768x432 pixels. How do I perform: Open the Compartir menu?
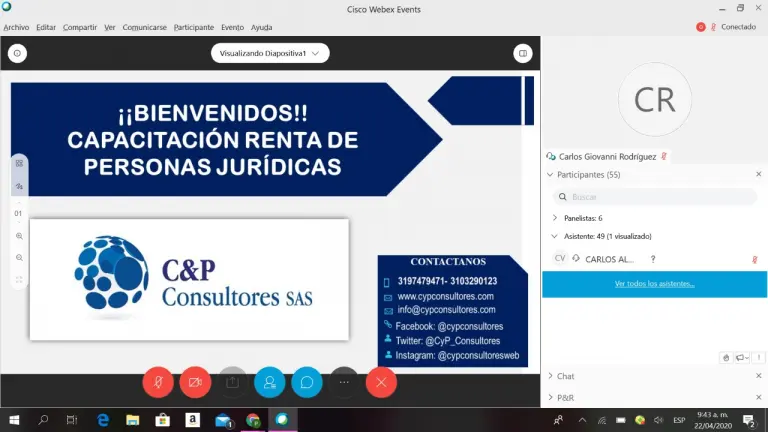pos(80,27)
